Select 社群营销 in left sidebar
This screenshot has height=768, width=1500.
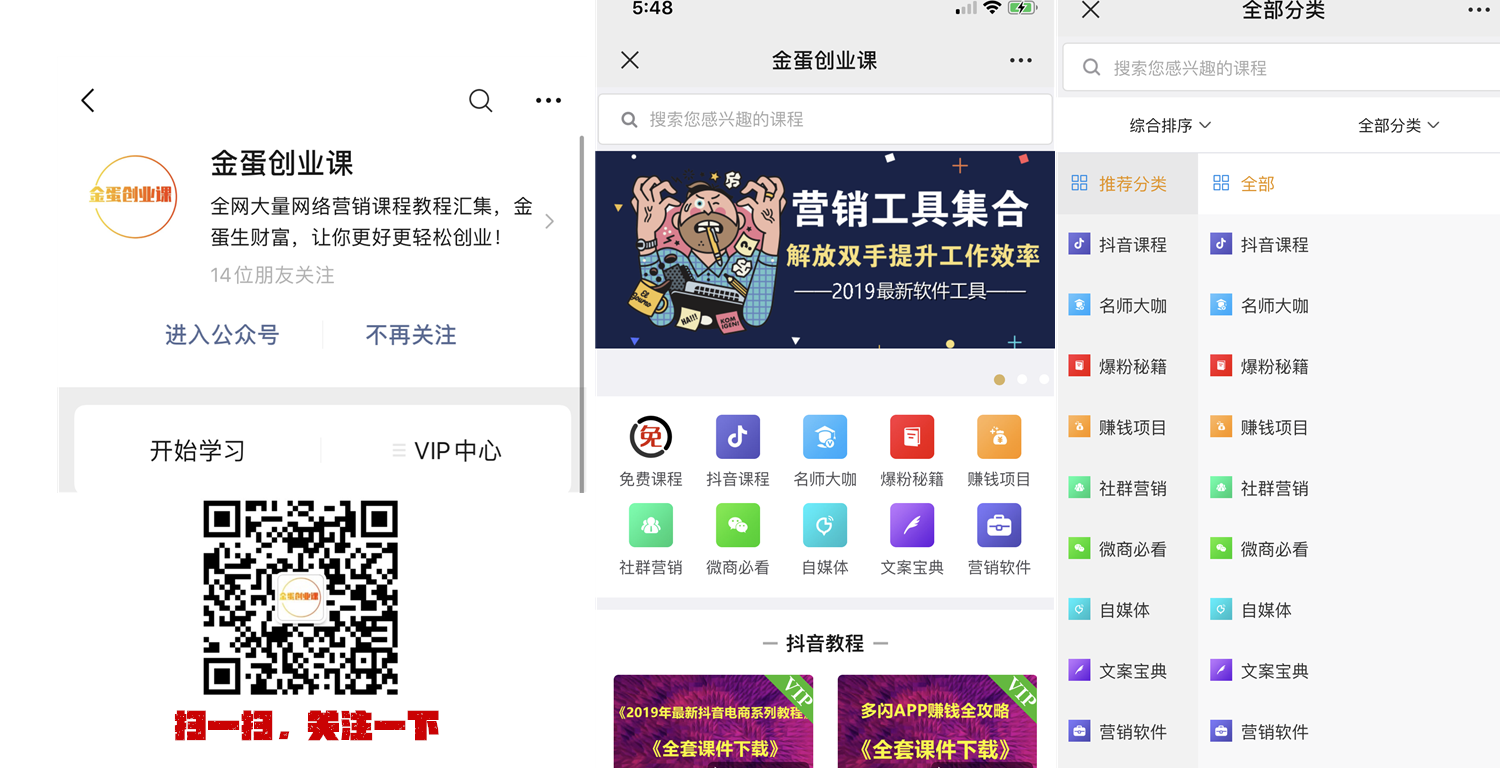coord(1128,489)
